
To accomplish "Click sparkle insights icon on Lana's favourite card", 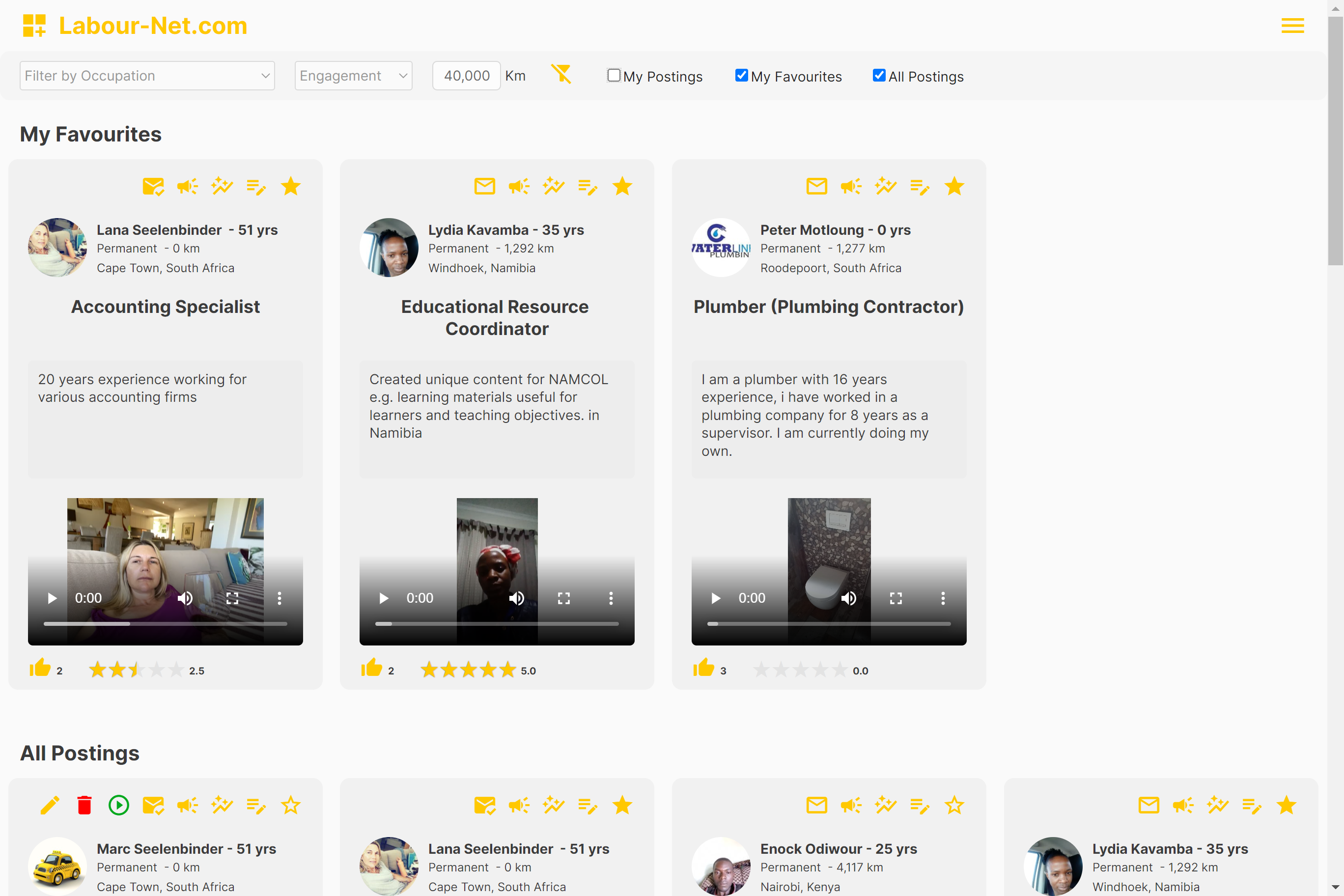I will point(222,186).
